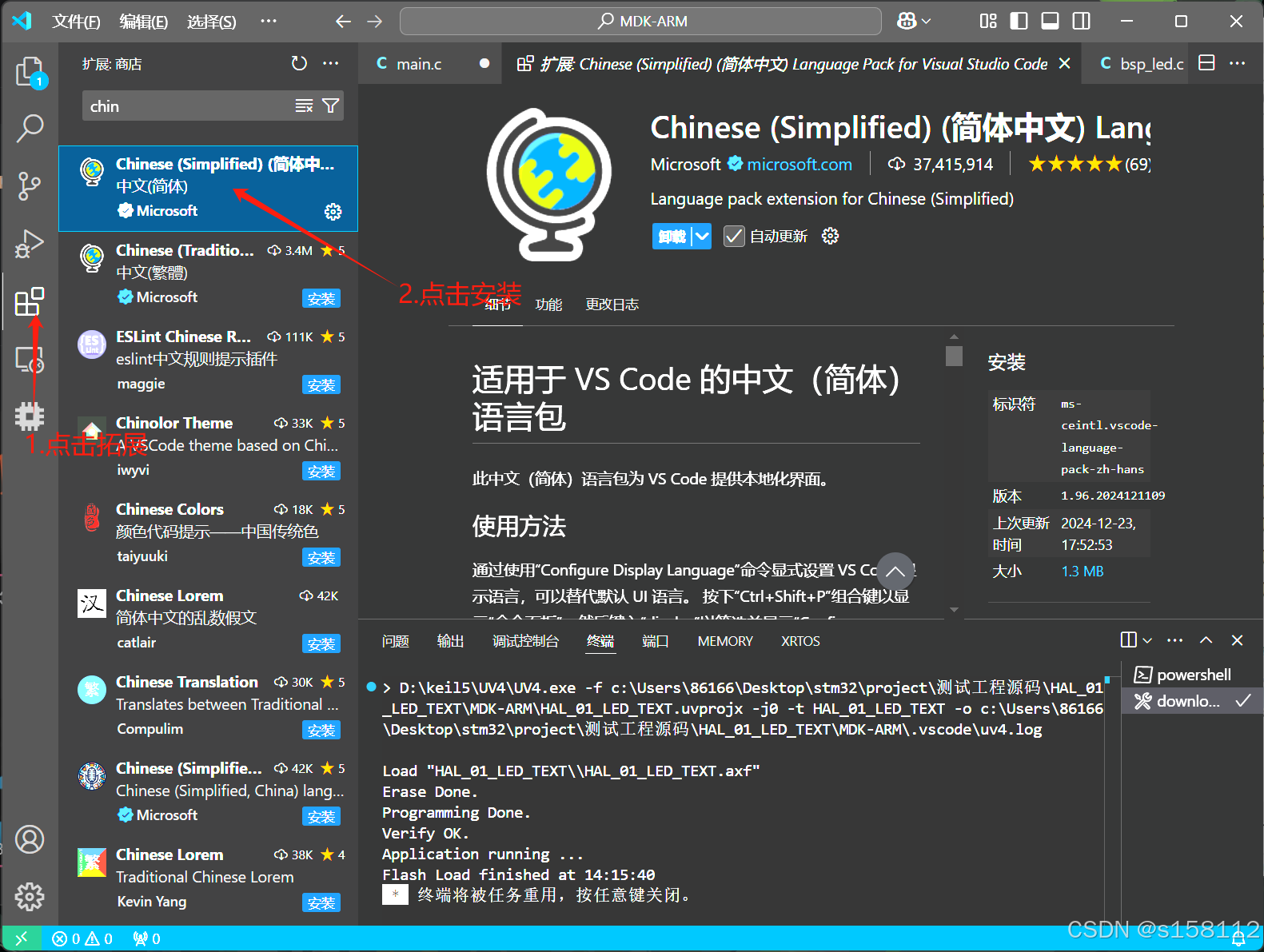Toggle the auto update checkbox
Viewport: 1264px width, 952px height.
734,236
